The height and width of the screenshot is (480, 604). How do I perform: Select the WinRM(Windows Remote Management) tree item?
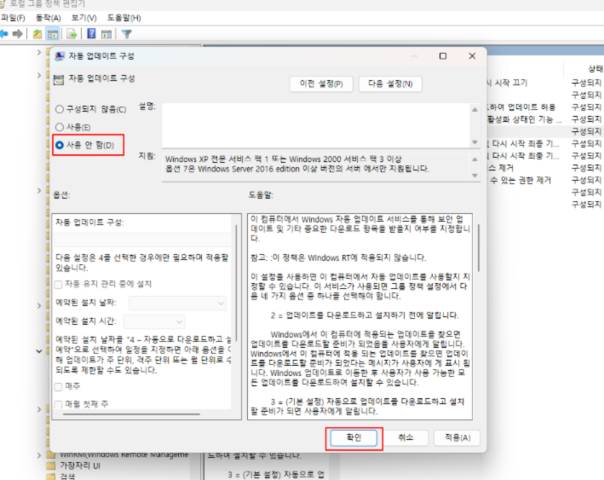pos(123,455)
